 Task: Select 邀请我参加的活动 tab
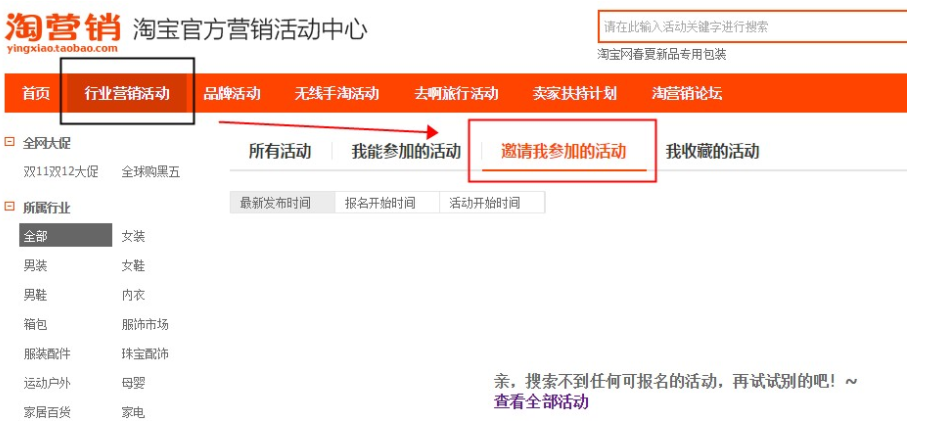[563, 152]
